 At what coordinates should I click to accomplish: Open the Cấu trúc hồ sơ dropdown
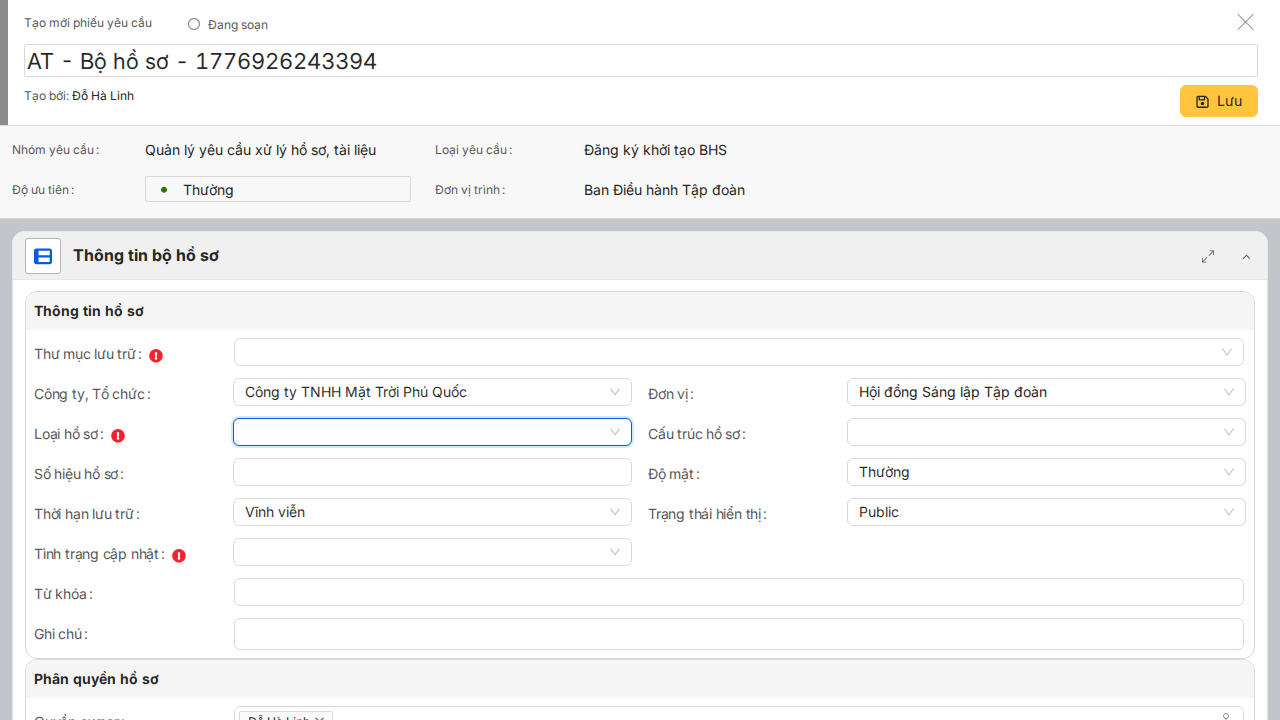tap(1045, 432)
